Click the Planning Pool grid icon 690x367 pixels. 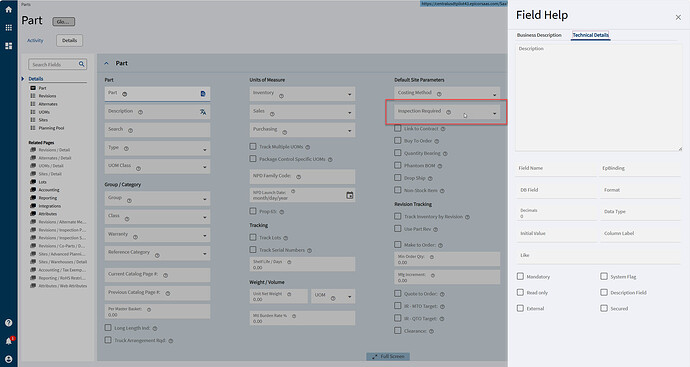[x=33, y=128]
